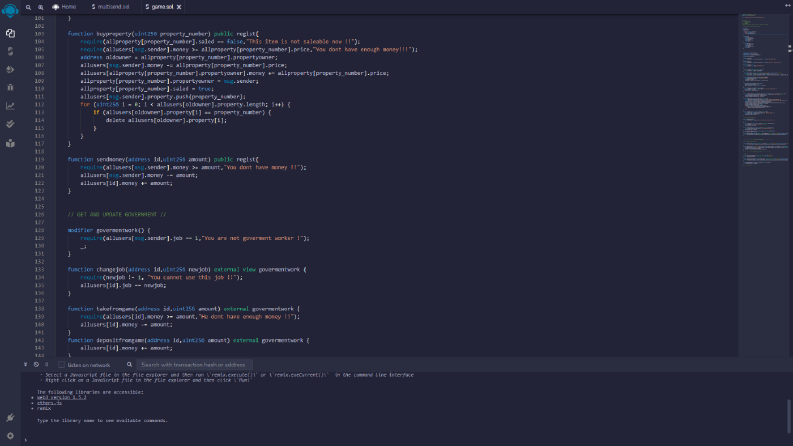793x446 pixels.
Task: Select the game.sol tab
Action: tap(160, 7)
